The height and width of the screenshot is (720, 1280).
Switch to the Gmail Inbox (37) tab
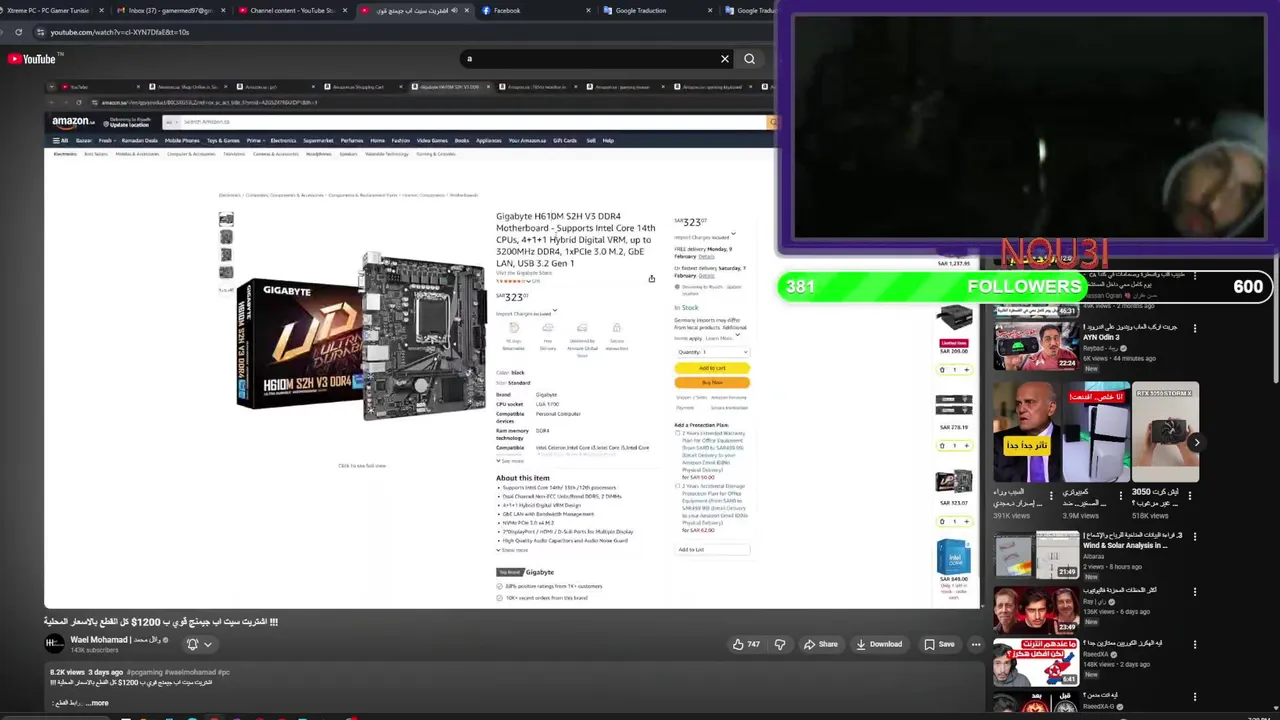point(170,10)
